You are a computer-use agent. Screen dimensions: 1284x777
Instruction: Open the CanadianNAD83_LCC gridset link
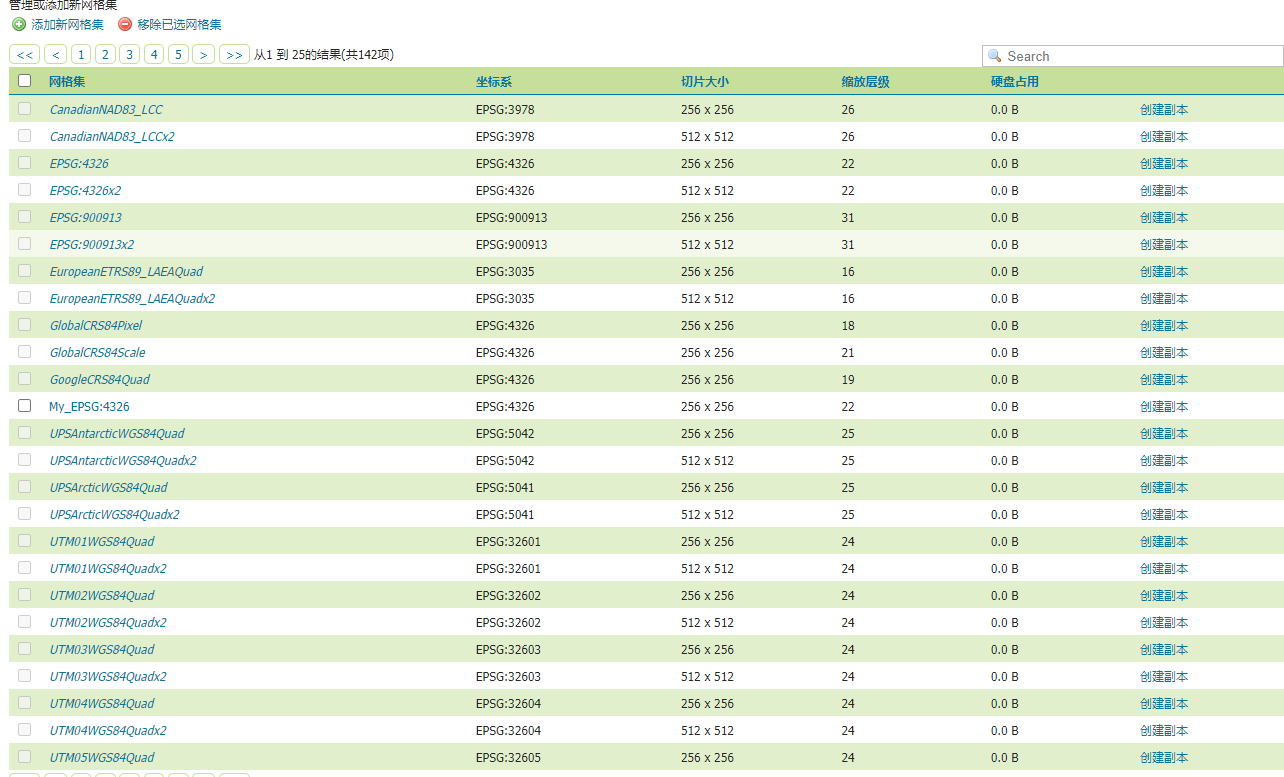(x=106, y=110)
